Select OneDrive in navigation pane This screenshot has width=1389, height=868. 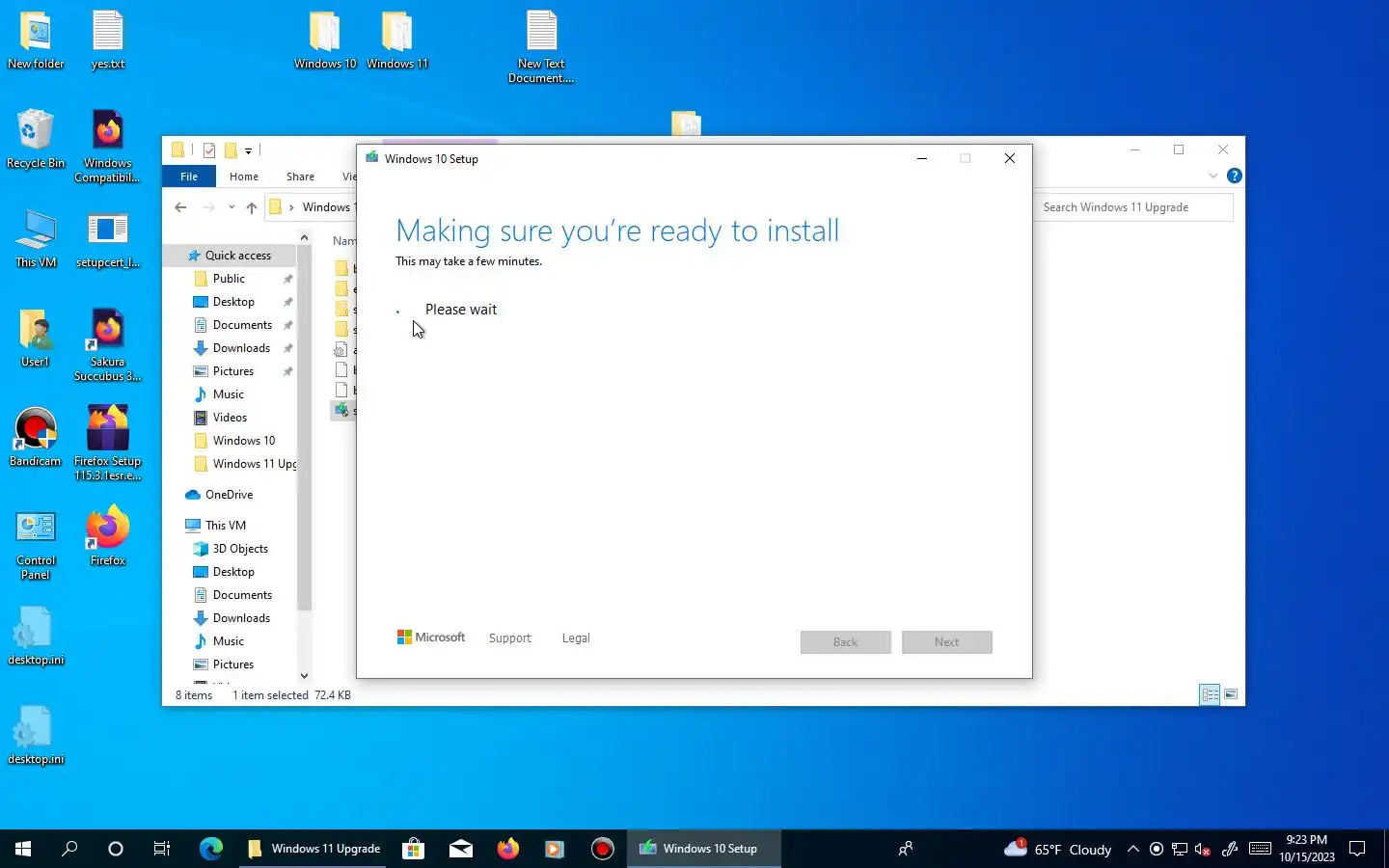(x=229, y=495)
